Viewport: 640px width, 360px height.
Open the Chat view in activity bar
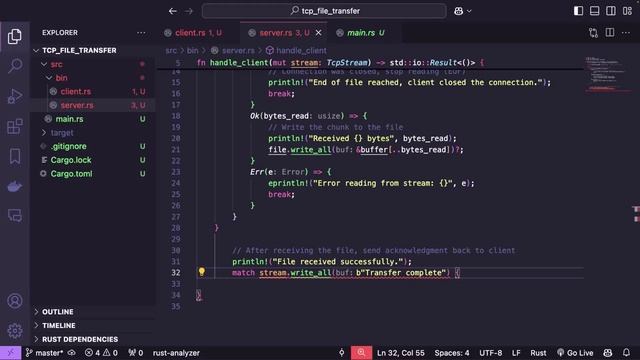click(15, 215)
